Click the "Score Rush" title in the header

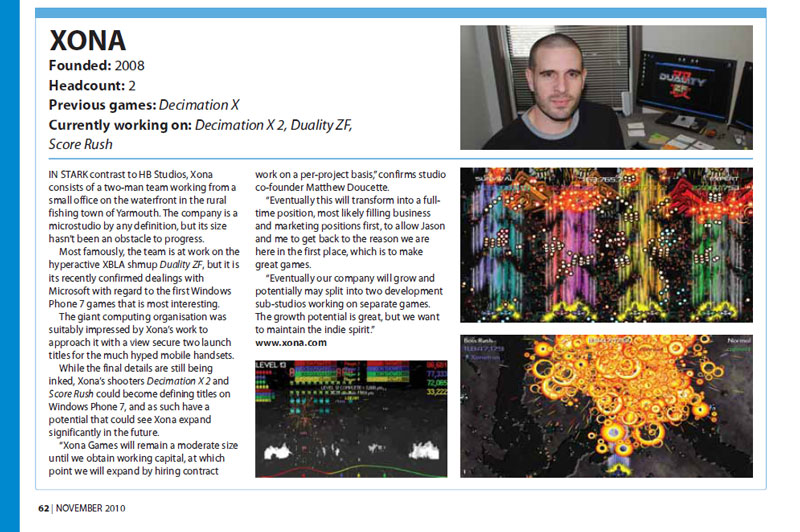[x=81, y=144]
